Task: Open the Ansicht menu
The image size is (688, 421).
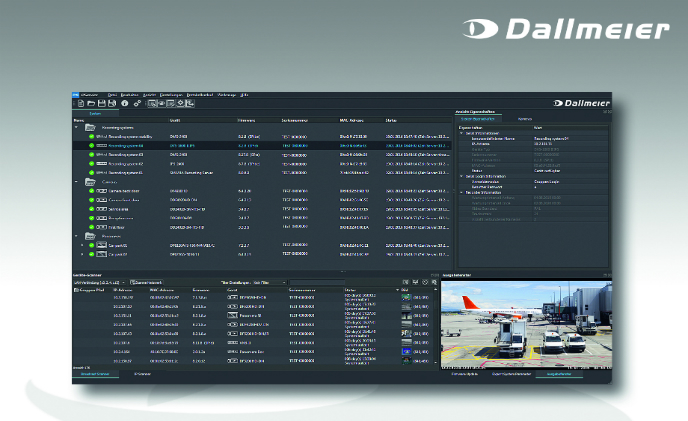Action: click(149, 95)
